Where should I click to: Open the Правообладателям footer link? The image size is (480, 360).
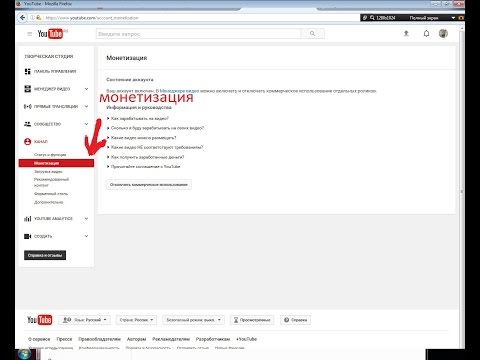[x=99, y=339]
